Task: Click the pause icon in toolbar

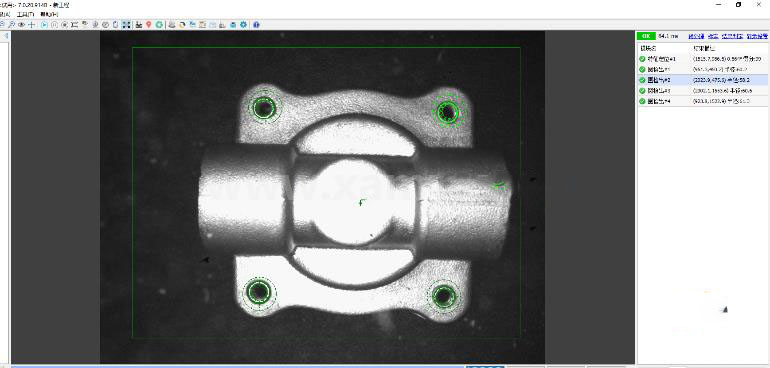Action: [54, 25]
